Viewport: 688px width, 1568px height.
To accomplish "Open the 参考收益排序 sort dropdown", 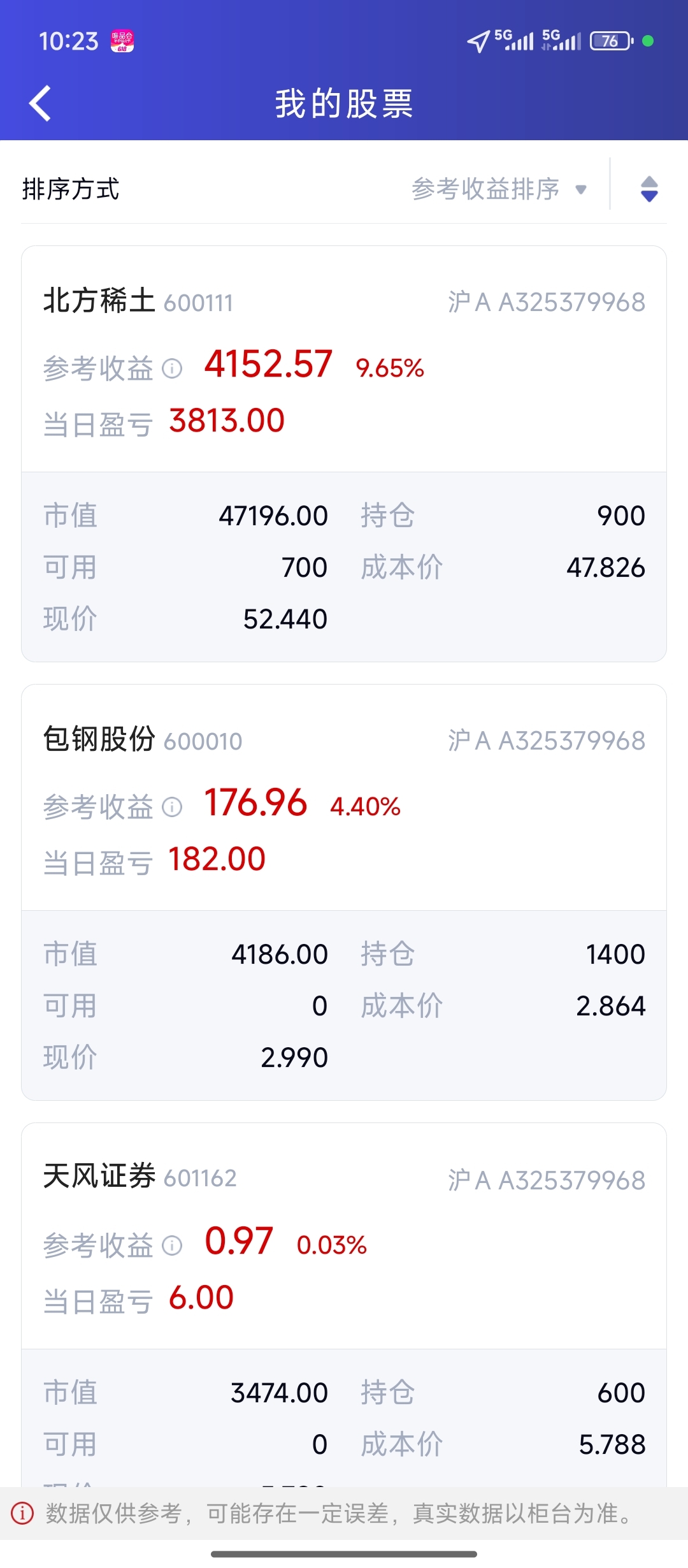I will click(x=499, y=189).
